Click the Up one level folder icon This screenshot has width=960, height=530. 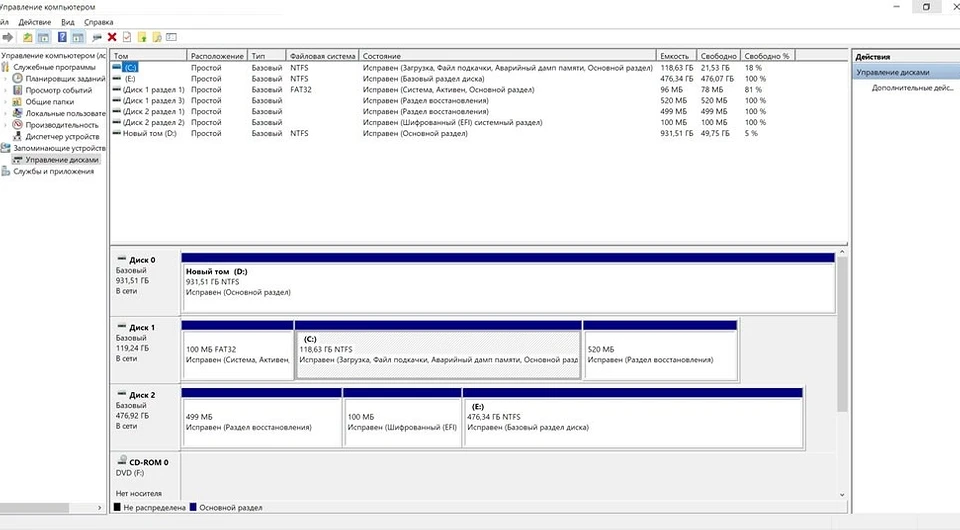(28, 37)
